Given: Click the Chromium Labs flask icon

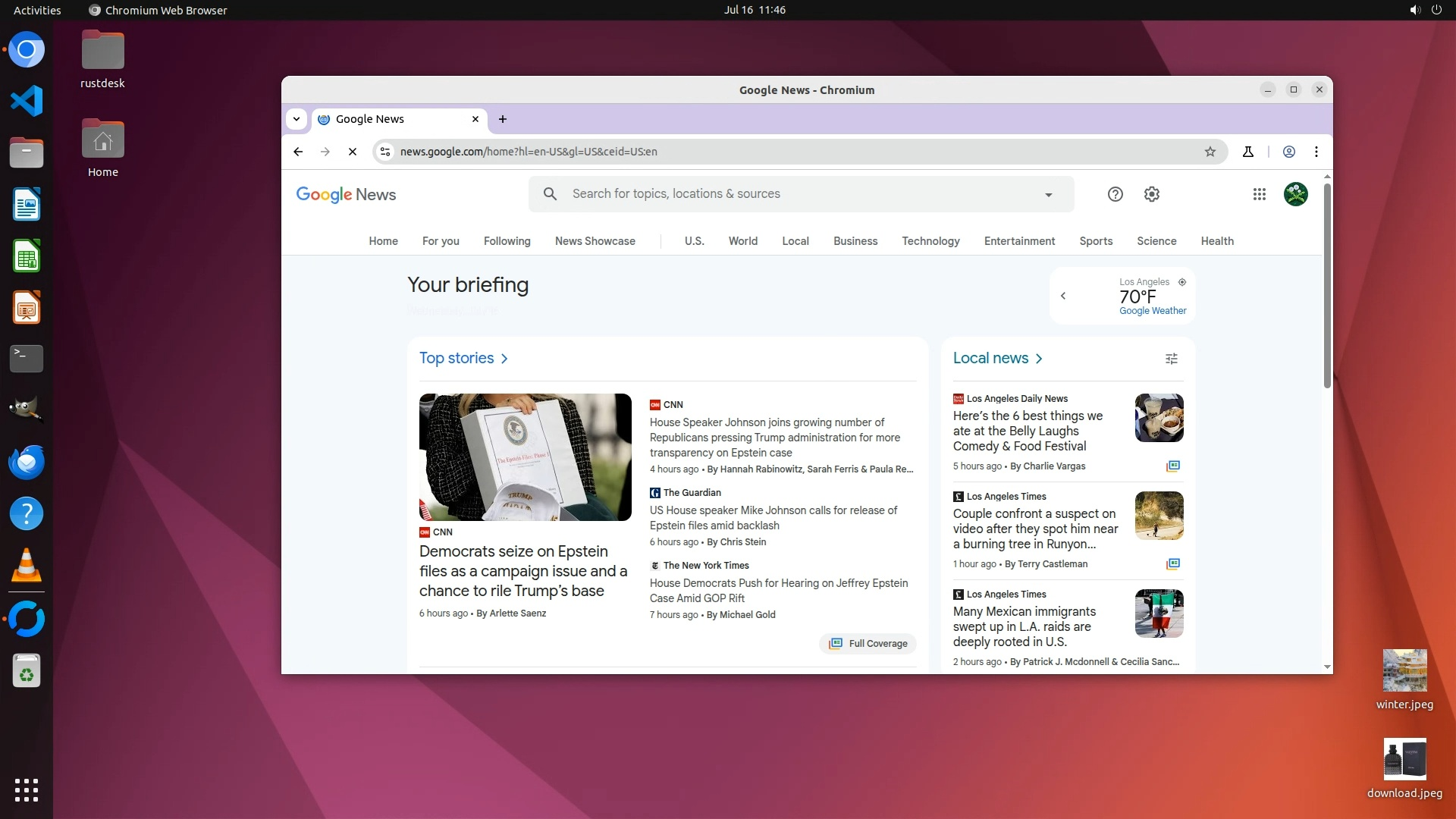Looking at the screenshot, I should click(x=1248, y=152).
